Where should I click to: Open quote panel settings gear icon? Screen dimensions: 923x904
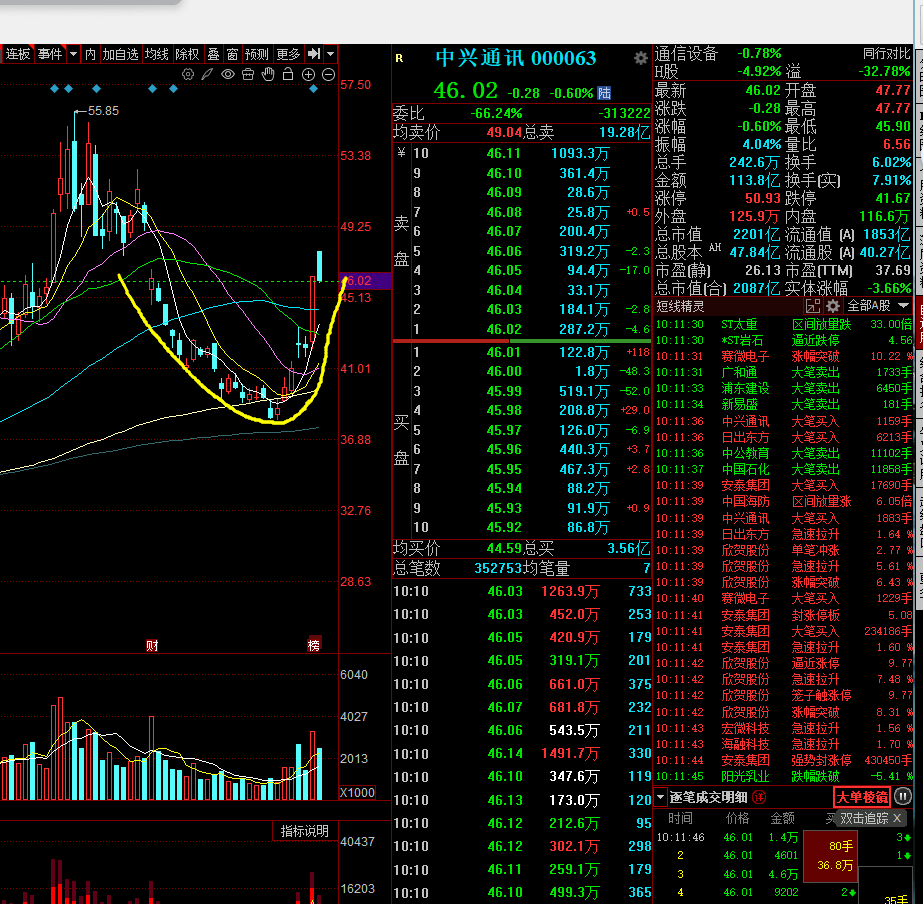[640, 58]
